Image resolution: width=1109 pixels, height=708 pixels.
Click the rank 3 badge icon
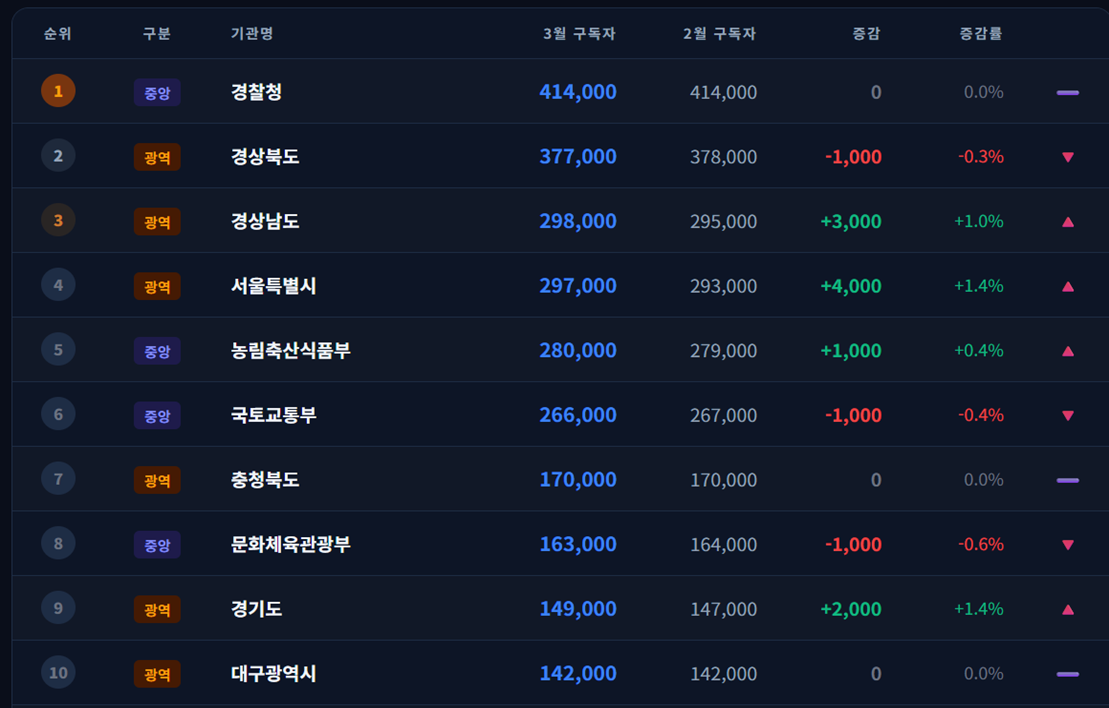[58, 220]
